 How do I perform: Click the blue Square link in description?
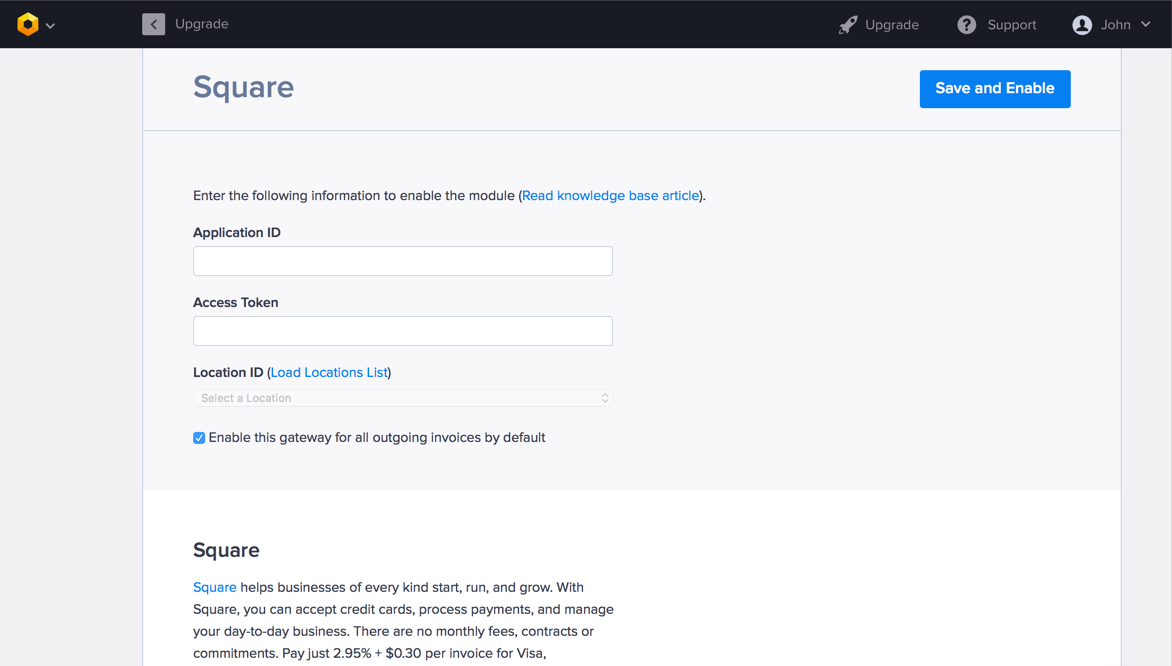pos(215,588)
